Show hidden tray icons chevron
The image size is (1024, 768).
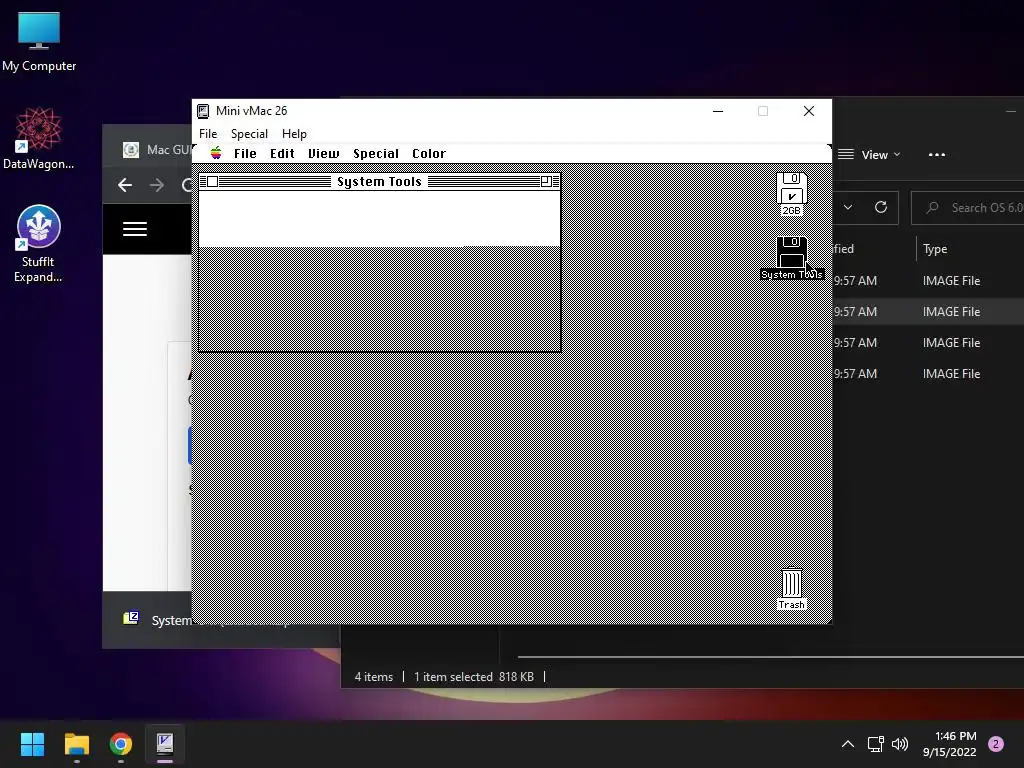tap(848, 744)
